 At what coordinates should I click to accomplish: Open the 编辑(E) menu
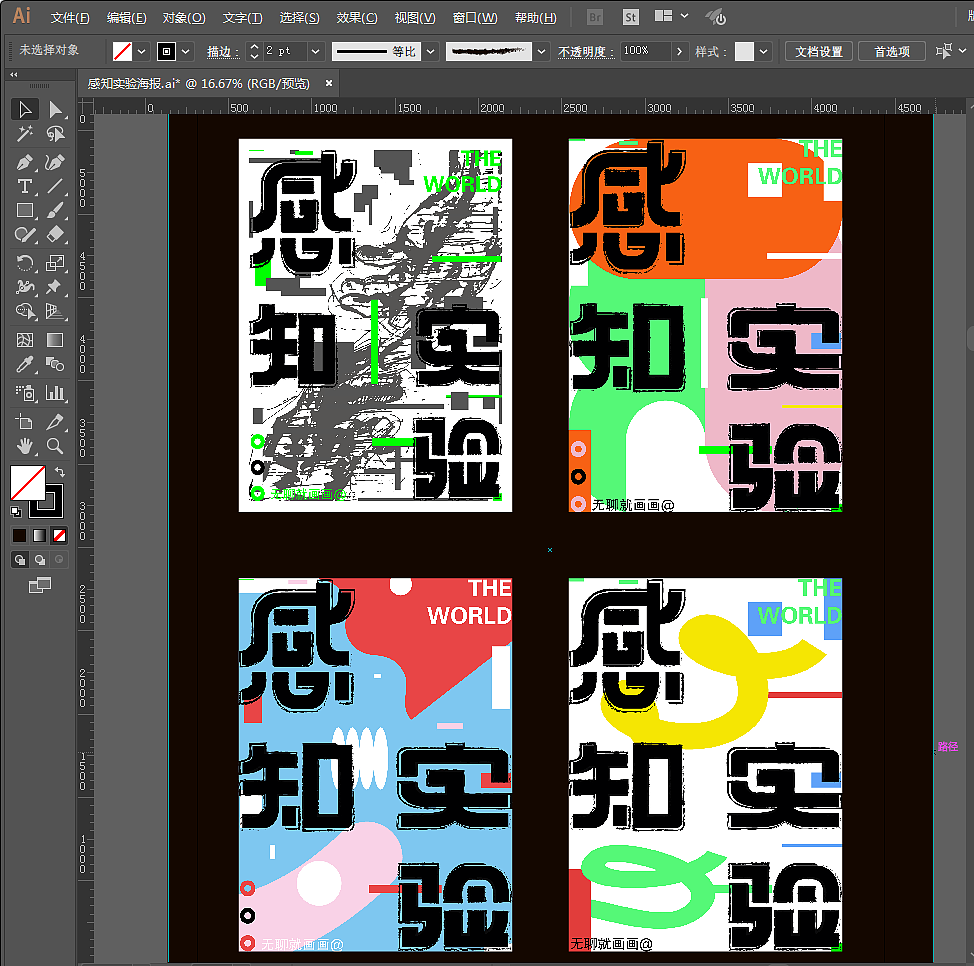[126, 18]
